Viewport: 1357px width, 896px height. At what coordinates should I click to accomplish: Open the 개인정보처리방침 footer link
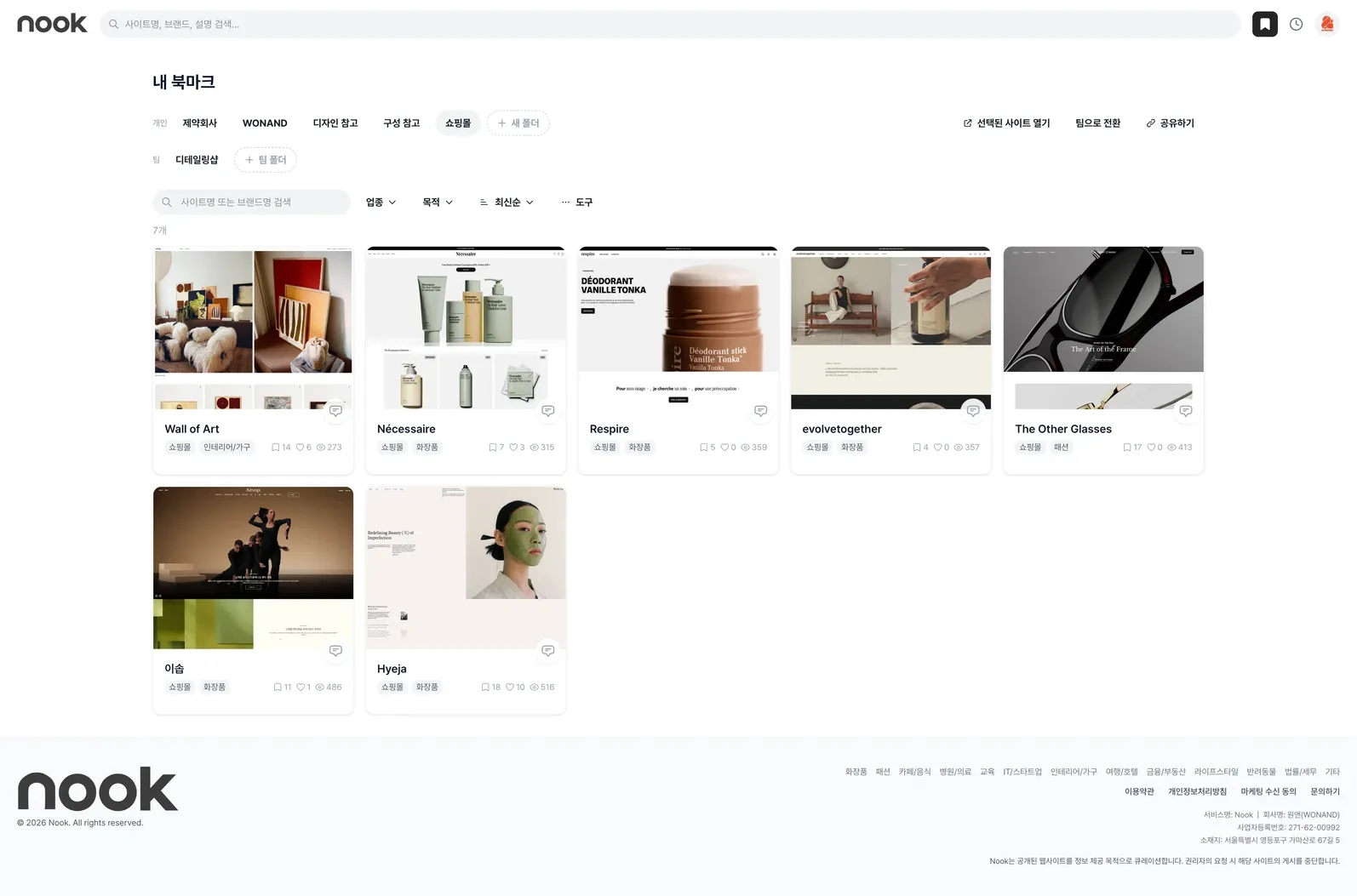pos(1197,792)
